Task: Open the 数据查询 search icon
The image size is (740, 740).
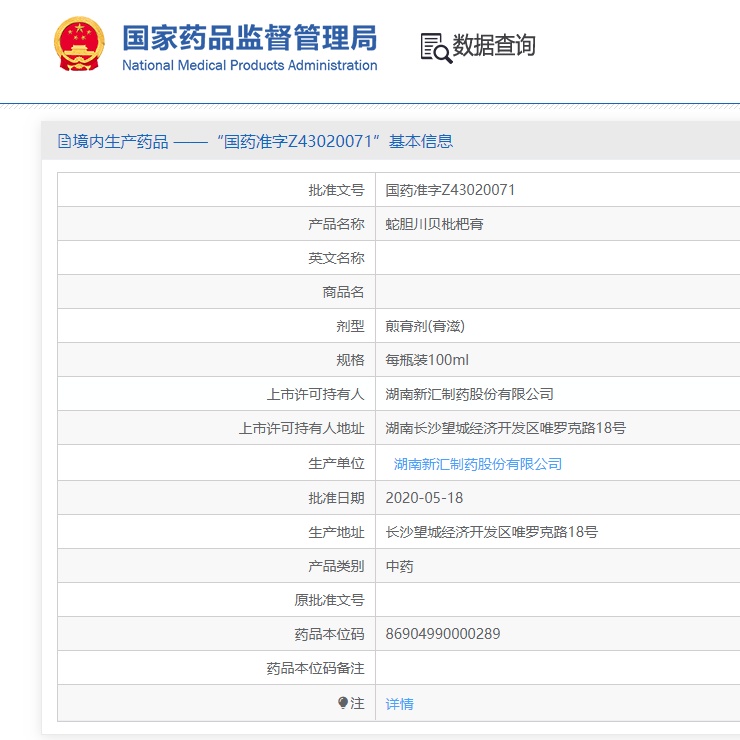Action: [436, 48]
